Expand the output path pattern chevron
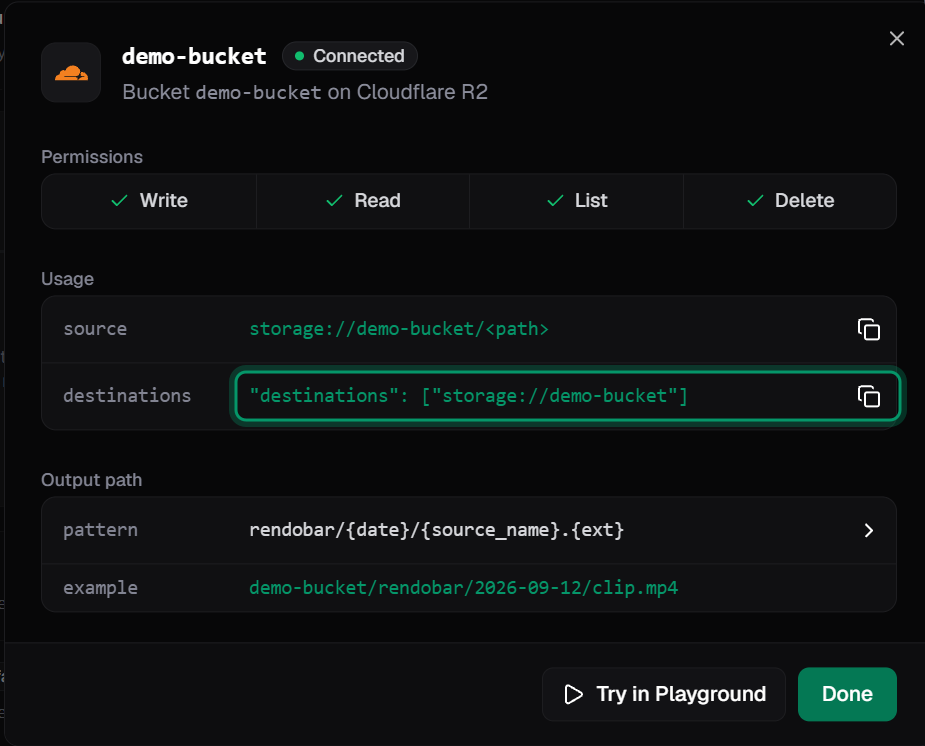 tap(868, 530)
